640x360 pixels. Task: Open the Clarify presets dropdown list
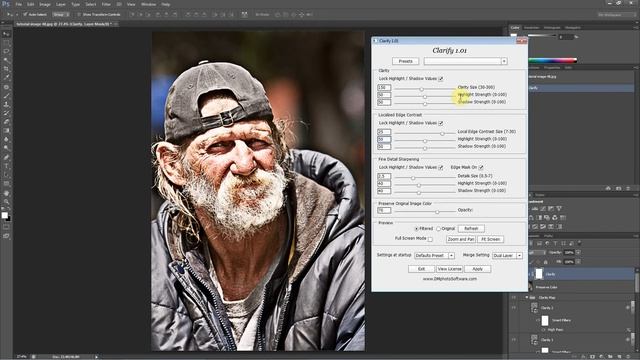click(x=504, y=61)
